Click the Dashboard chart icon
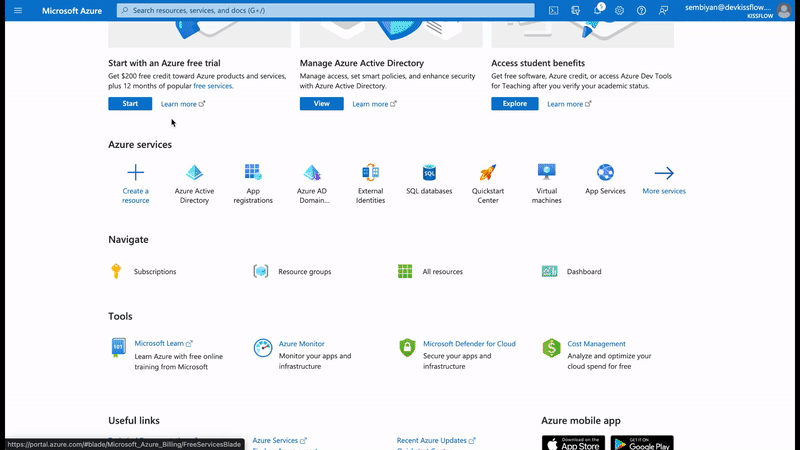This screenshot has width=800, height=450. [x=549, y=271]
